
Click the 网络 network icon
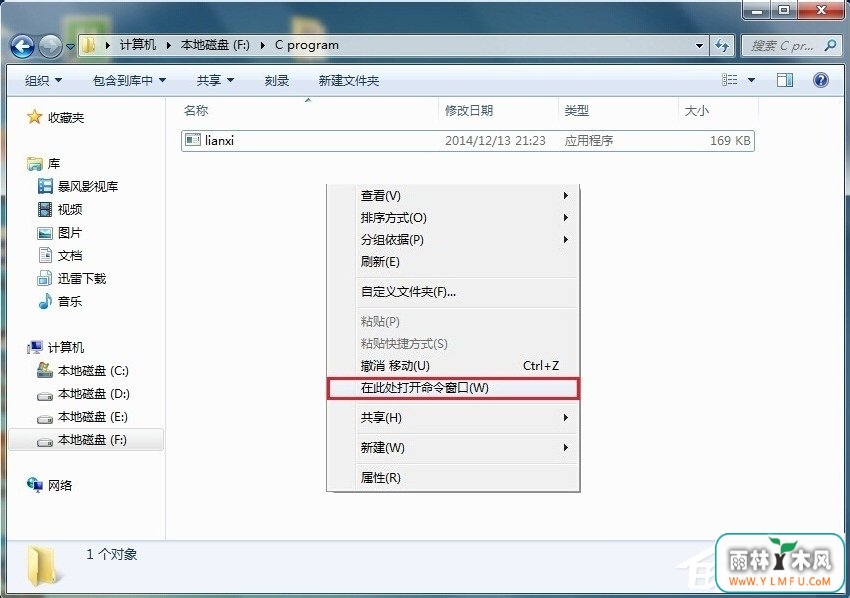point(35,485)
